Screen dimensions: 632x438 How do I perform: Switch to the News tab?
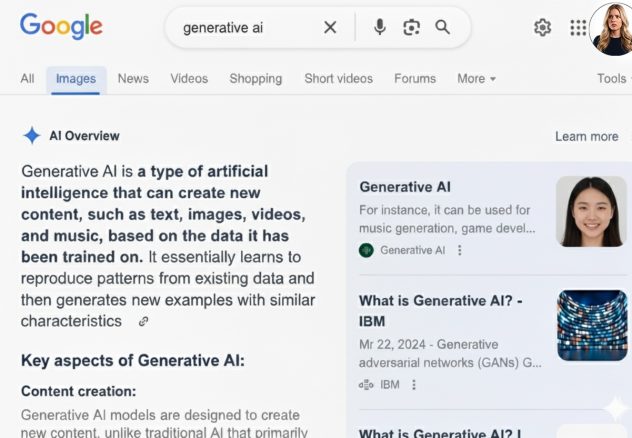[x=133, y=79]
